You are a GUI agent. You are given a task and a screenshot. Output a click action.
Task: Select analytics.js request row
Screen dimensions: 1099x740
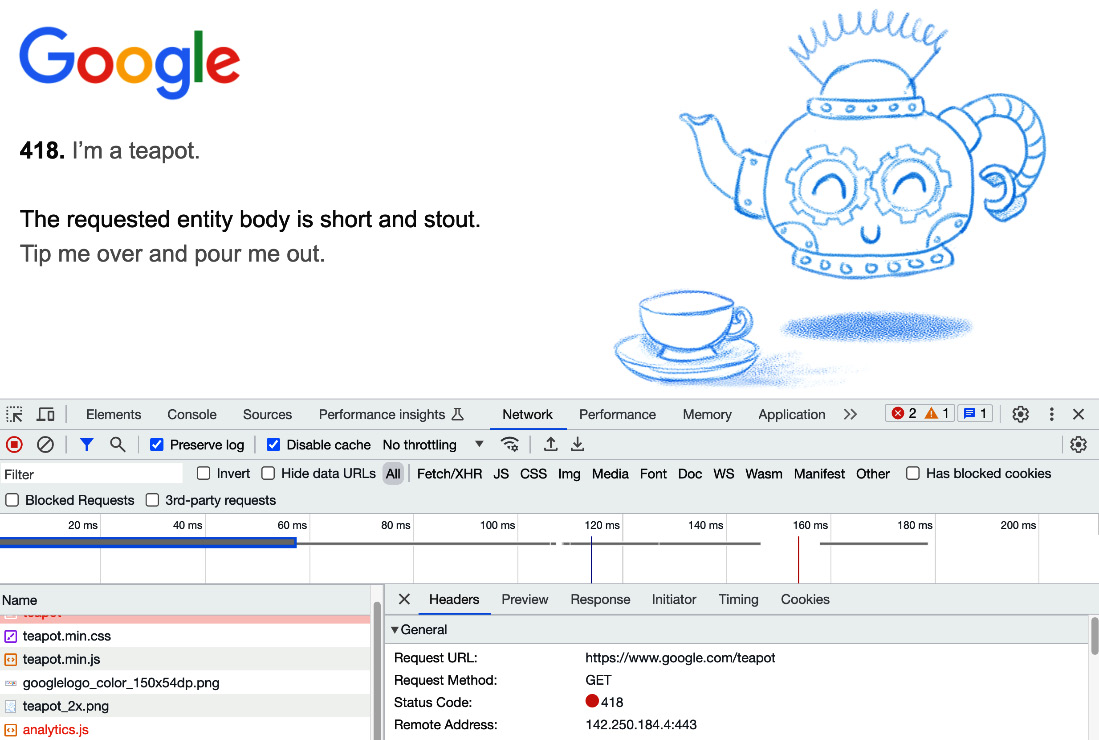pos(185,729)
